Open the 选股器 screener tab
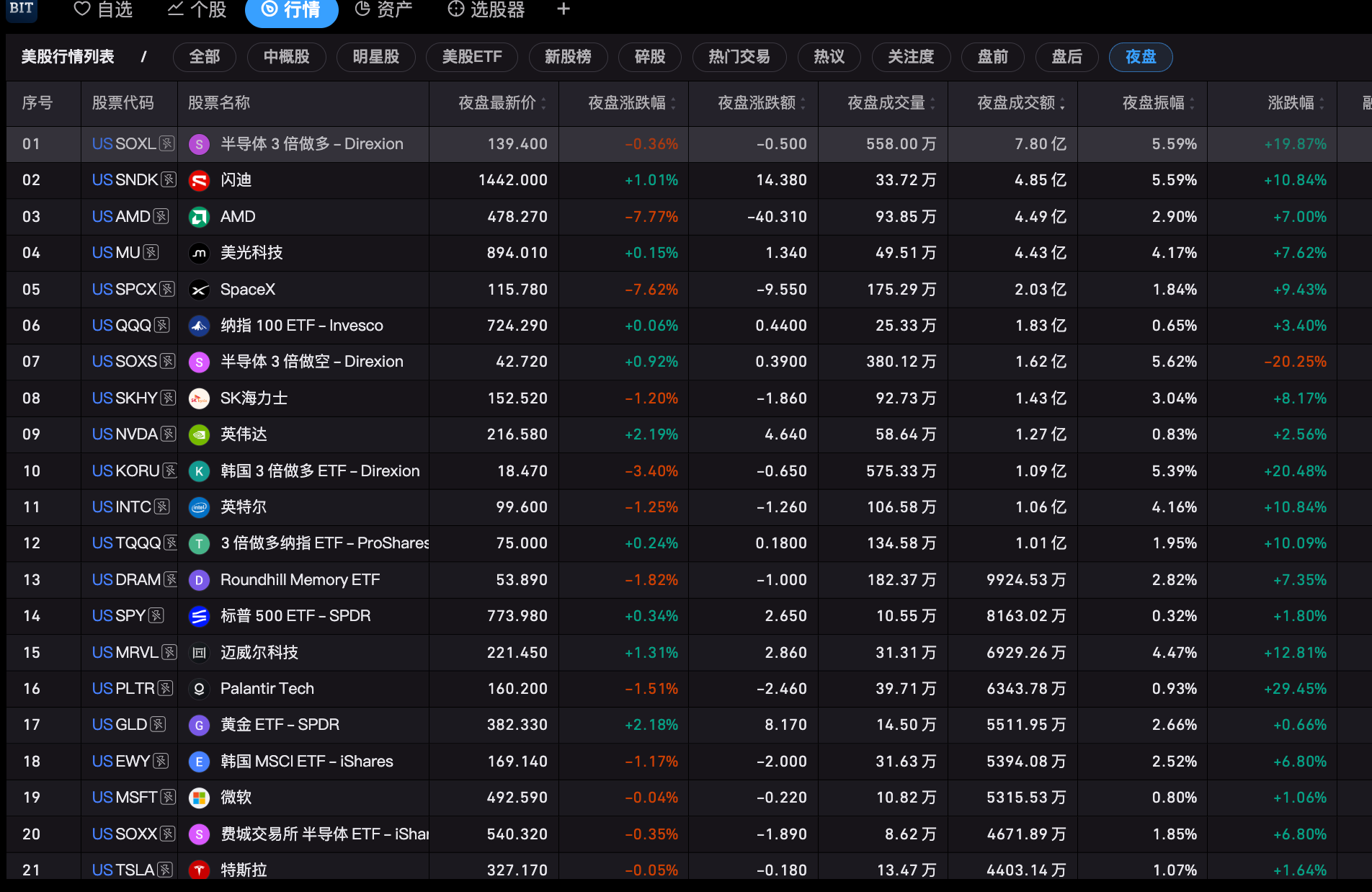 tap(486, 9)
